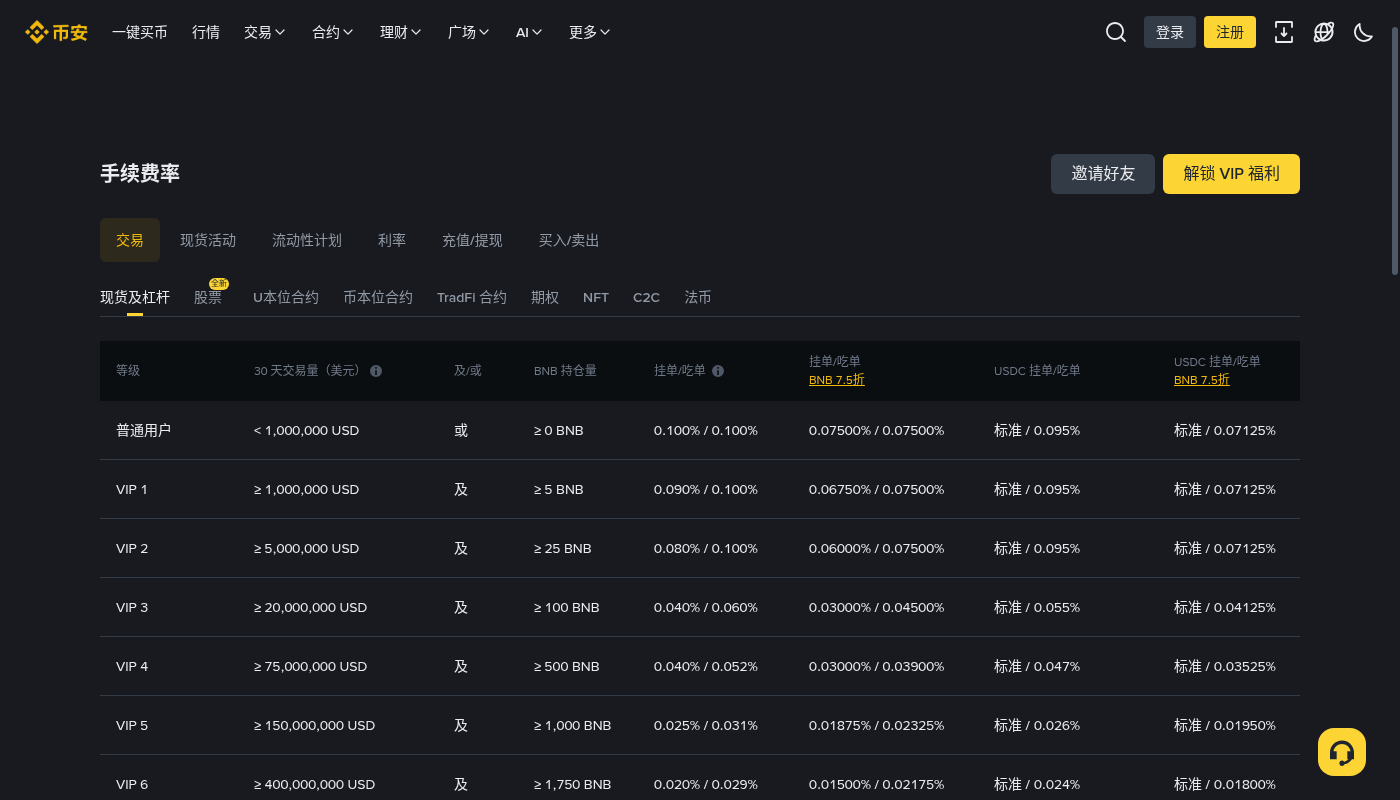
Task: Click the yellow 注册 button
Action: click(x=1230, y=32)
